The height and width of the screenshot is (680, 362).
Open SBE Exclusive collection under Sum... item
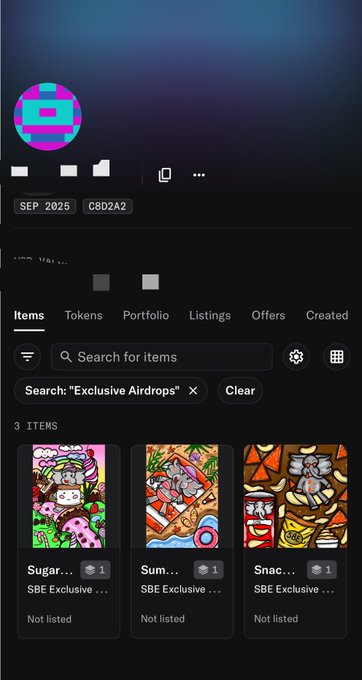pyautogui.click(x=181, y=590)
